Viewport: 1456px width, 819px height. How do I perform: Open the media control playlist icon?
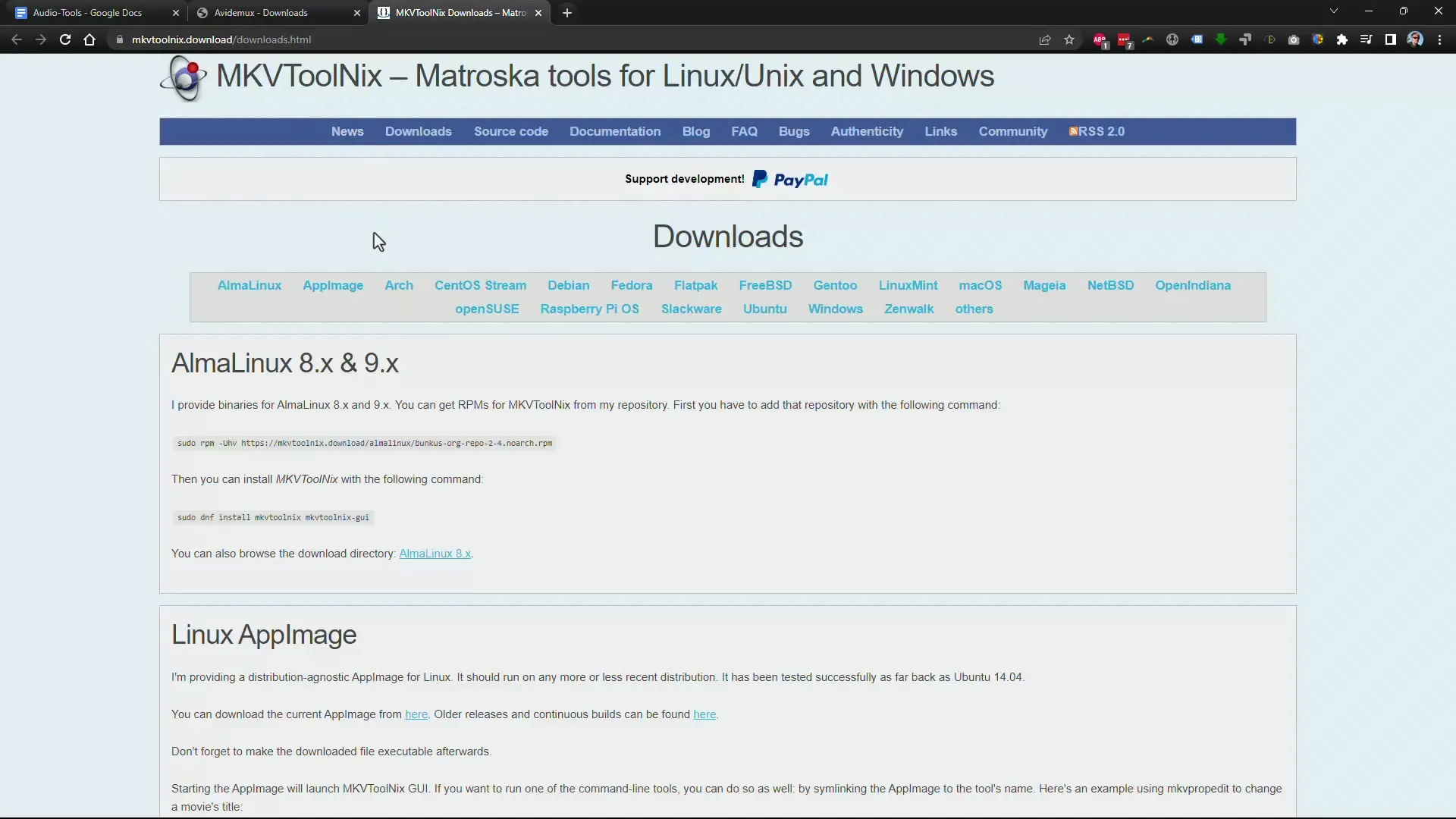(x=1367, y=39)
